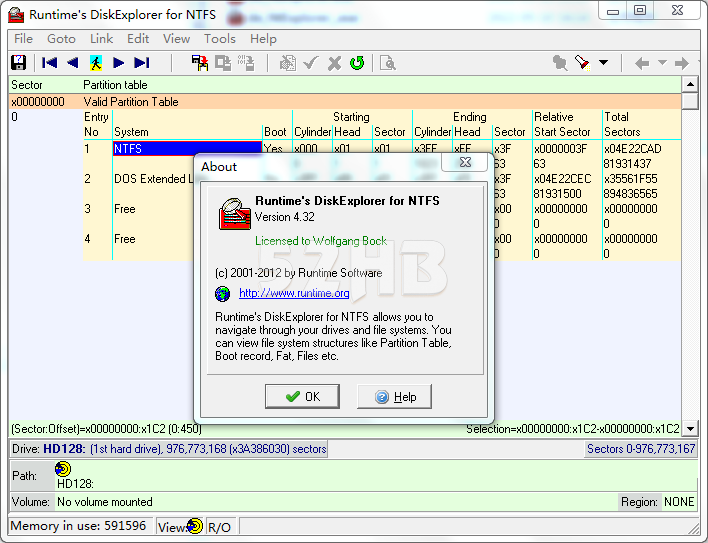Click the Sectors 0-976,773,167 range

coord(641,449)
